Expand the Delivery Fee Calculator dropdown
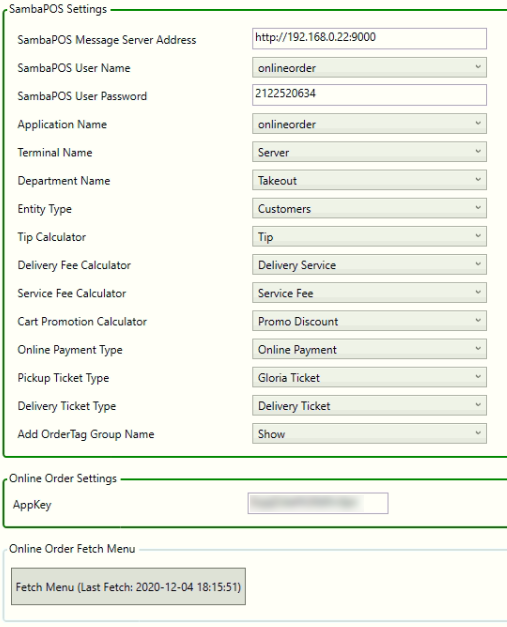507x627 pixels. click(369, 264)
